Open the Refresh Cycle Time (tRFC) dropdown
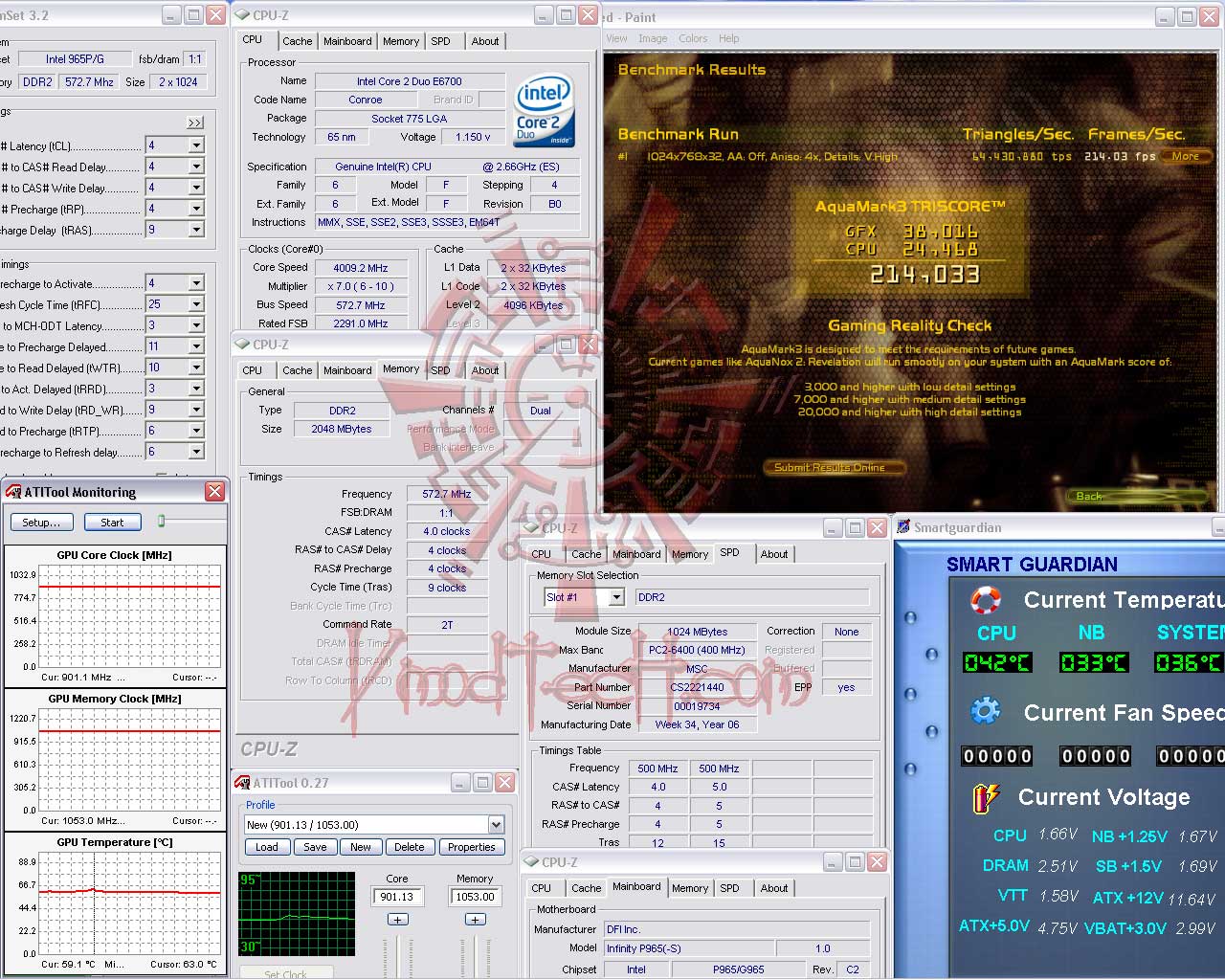This screenshot has width=1225, height=980. coord(196,304)
